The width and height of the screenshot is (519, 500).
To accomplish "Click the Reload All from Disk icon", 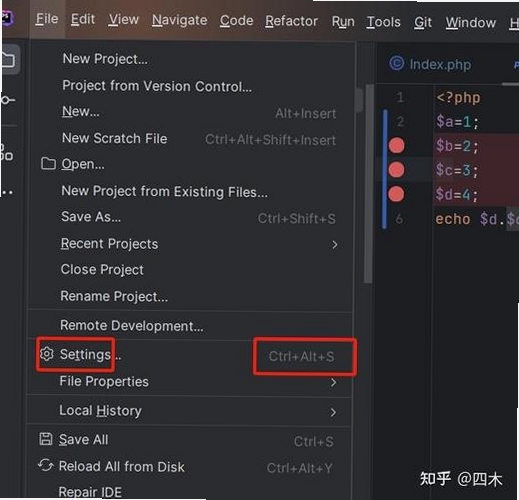I will point(45,465).
